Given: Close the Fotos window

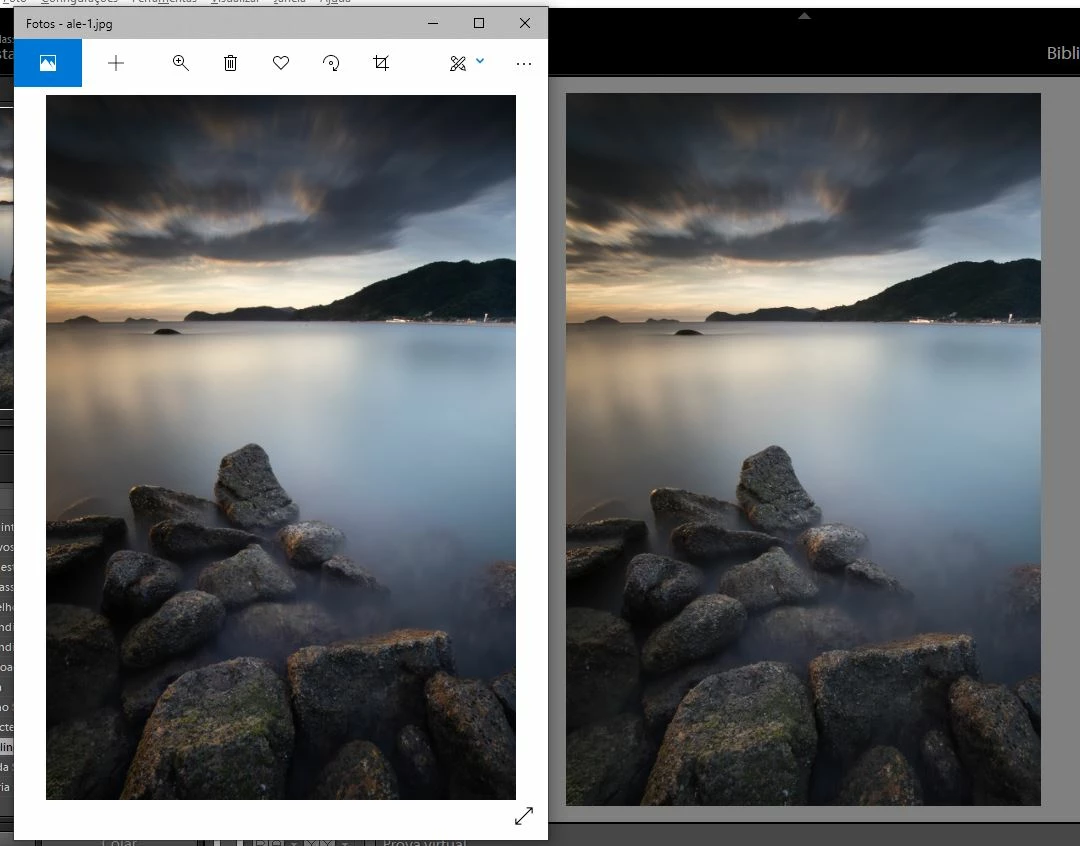Looking at the screenshot, I should (x=525, y=23).
